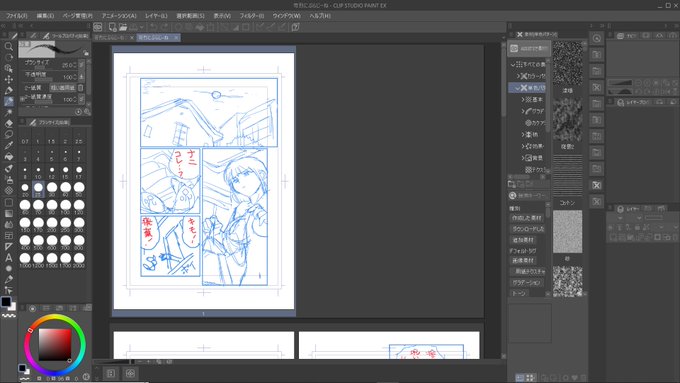Select the Ruler tool

(8, 246)
